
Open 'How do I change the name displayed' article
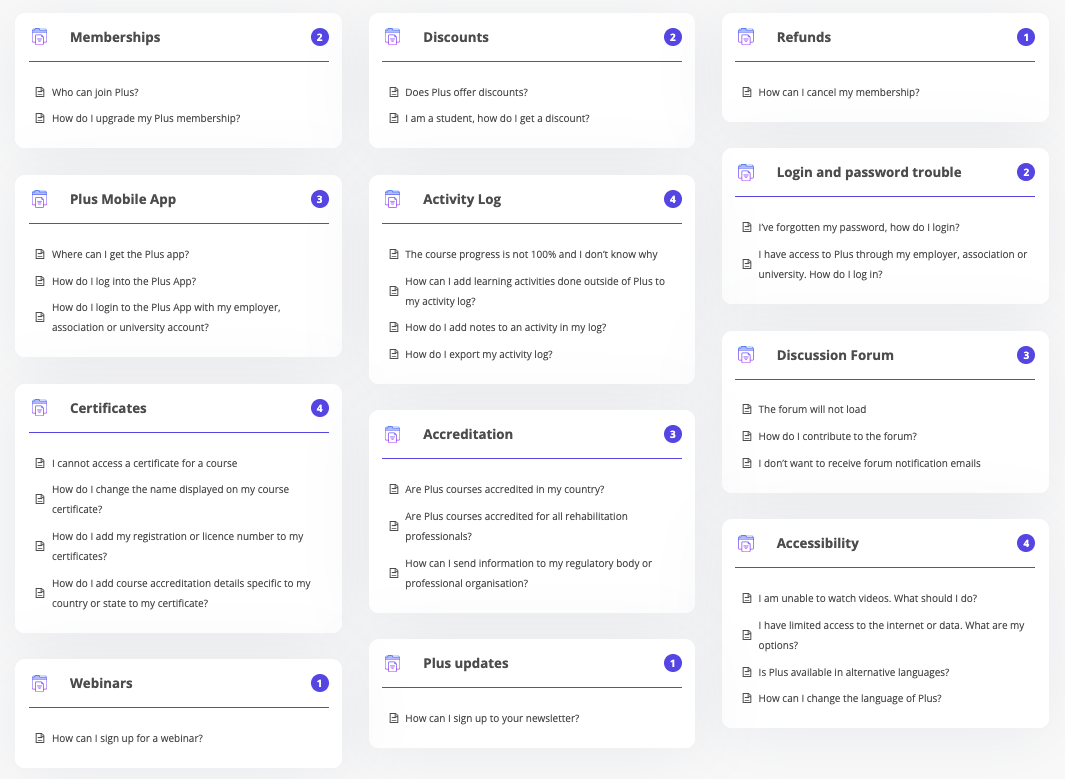point(170,499)
